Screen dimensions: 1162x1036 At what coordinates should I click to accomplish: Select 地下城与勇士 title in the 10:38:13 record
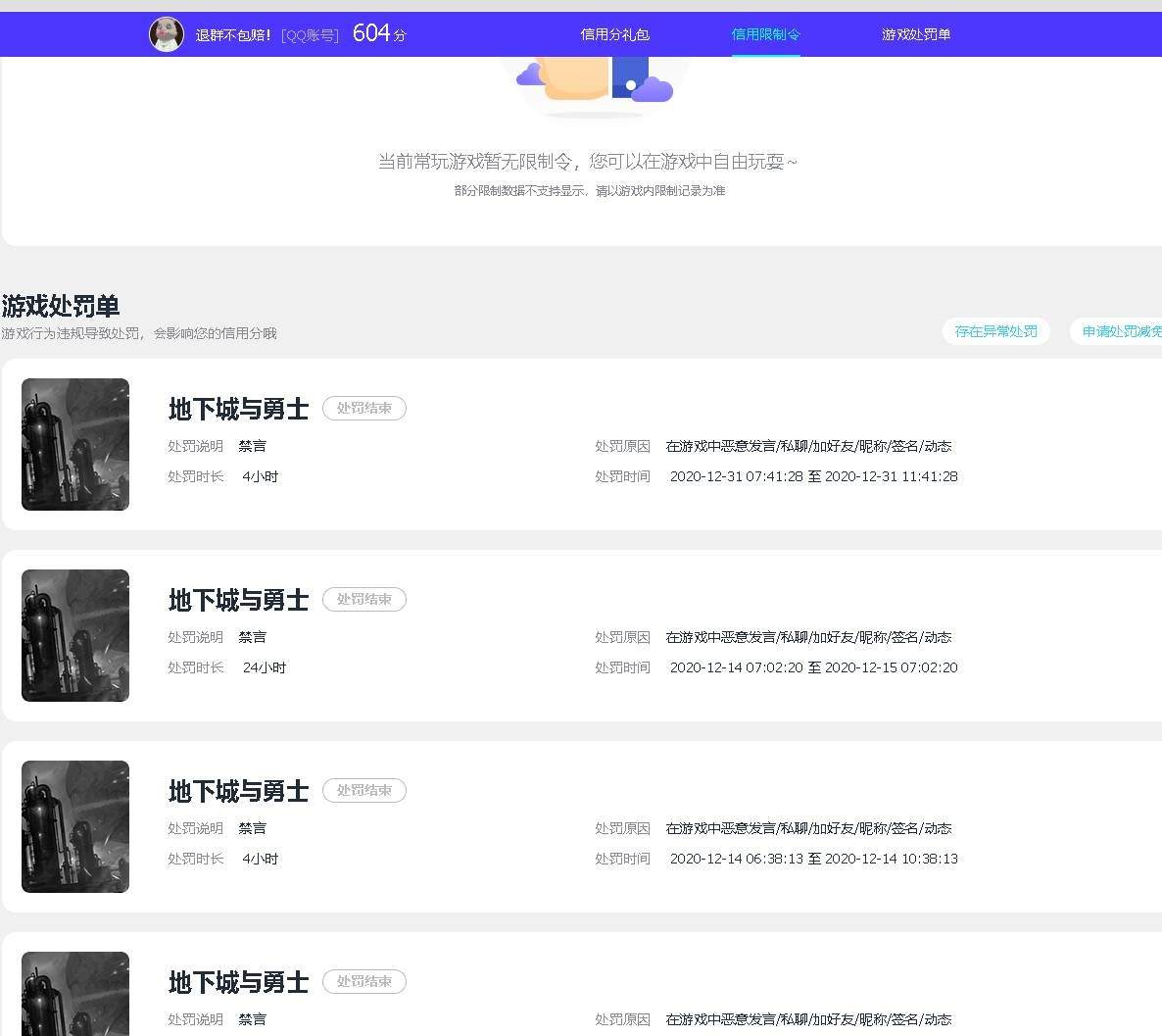click(x=239, y=791)
